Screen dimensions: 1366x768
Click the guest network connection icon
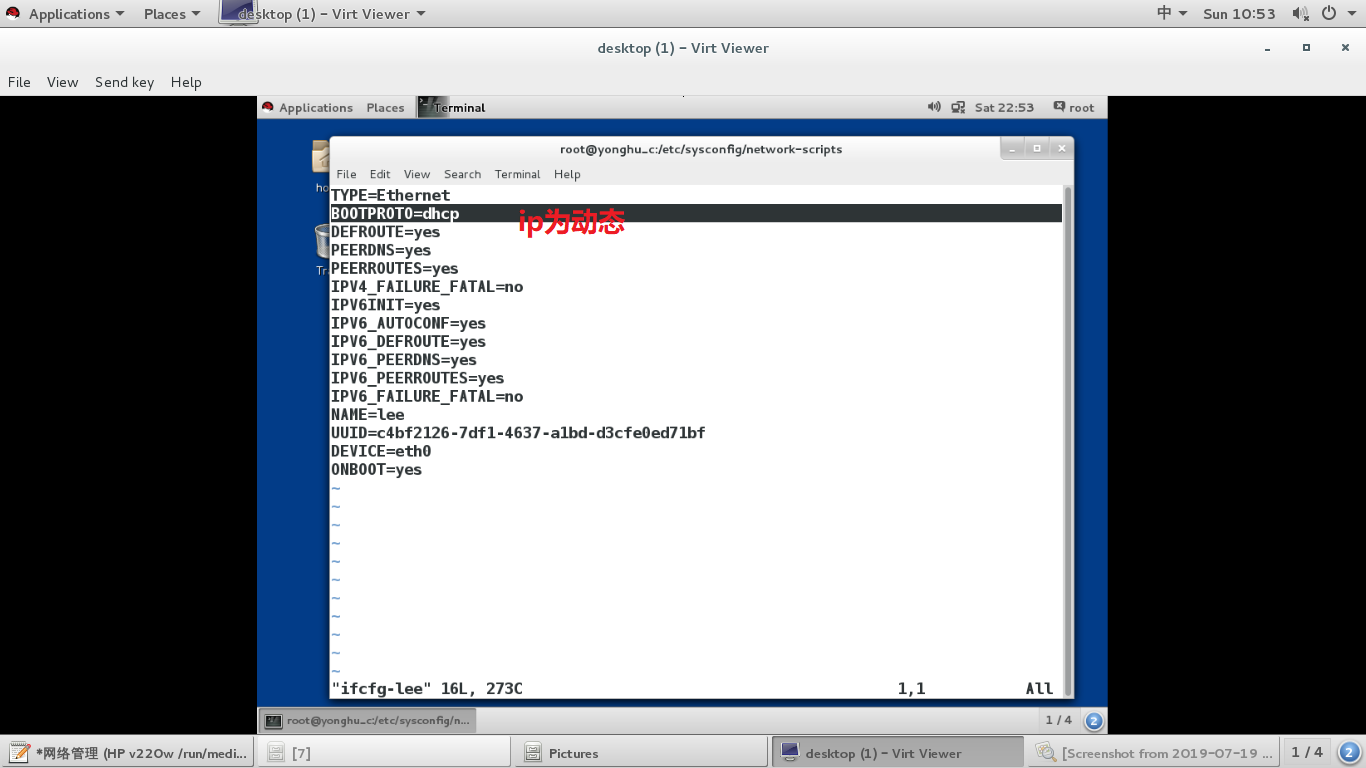pos(958,107)
